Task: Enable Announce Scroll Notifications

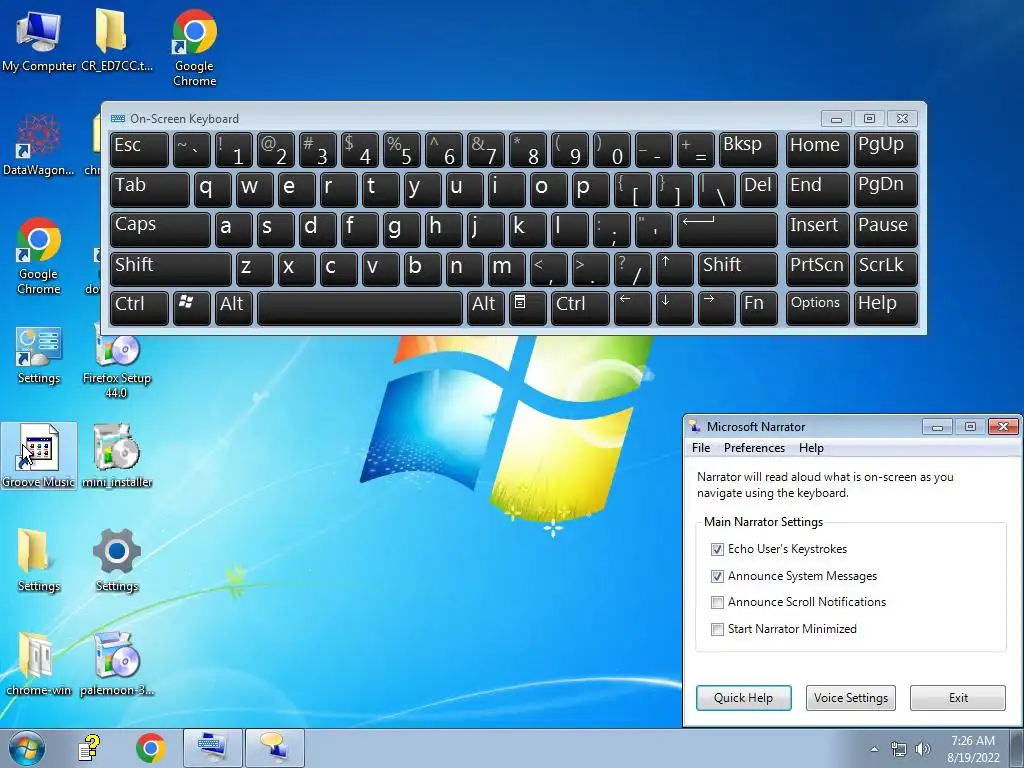Action: click(717, 602)
